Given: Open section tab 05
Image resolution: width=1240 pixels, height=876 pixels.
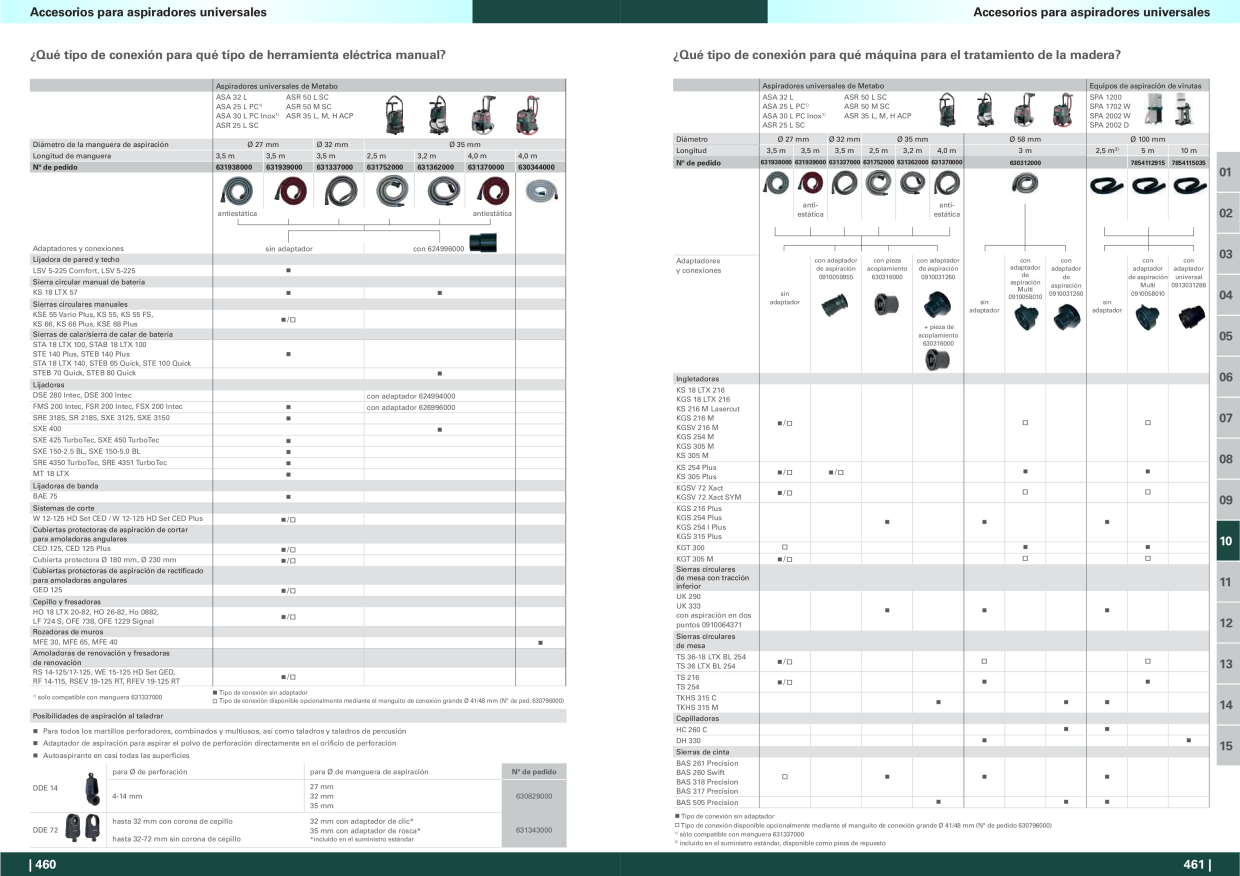Looking at the screenshot, I should pos(1227,337).
